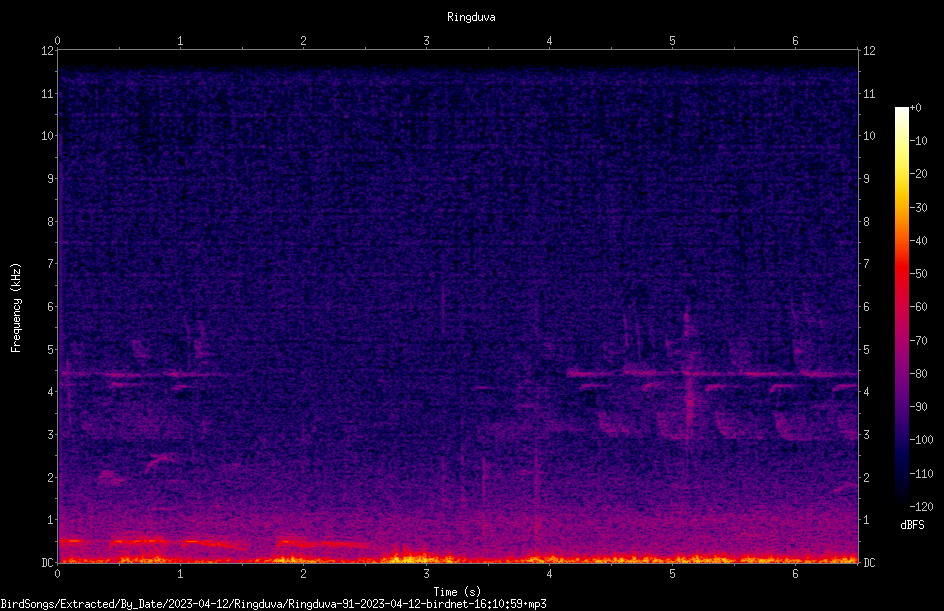Click the 10 kHz right axis label
Image resolution: width=944 pixels, height=611 pixels.
[x=869, y=135]
